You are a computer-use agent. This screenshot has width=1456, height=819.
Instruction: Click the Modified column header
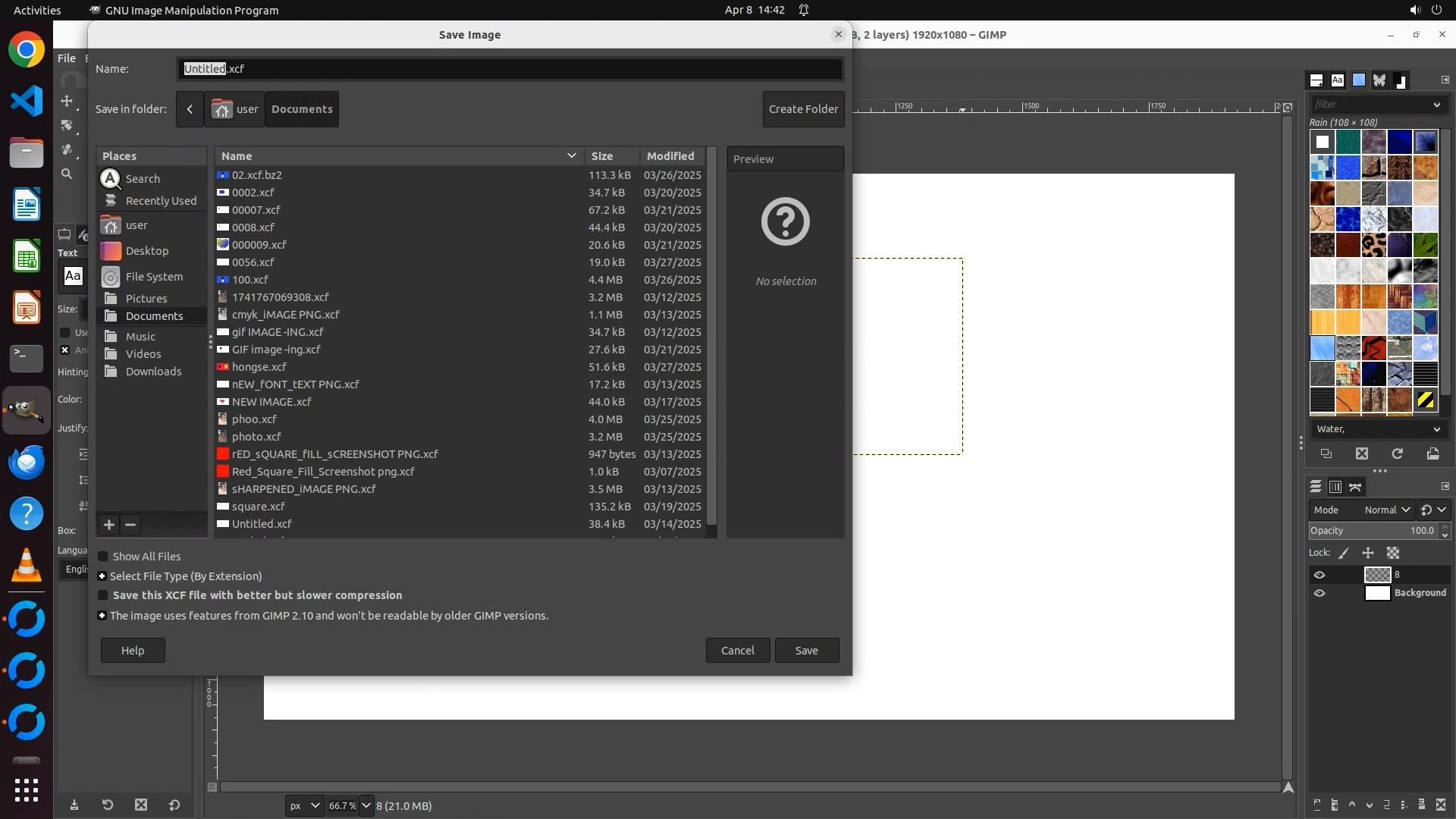(x=670, y=156)
